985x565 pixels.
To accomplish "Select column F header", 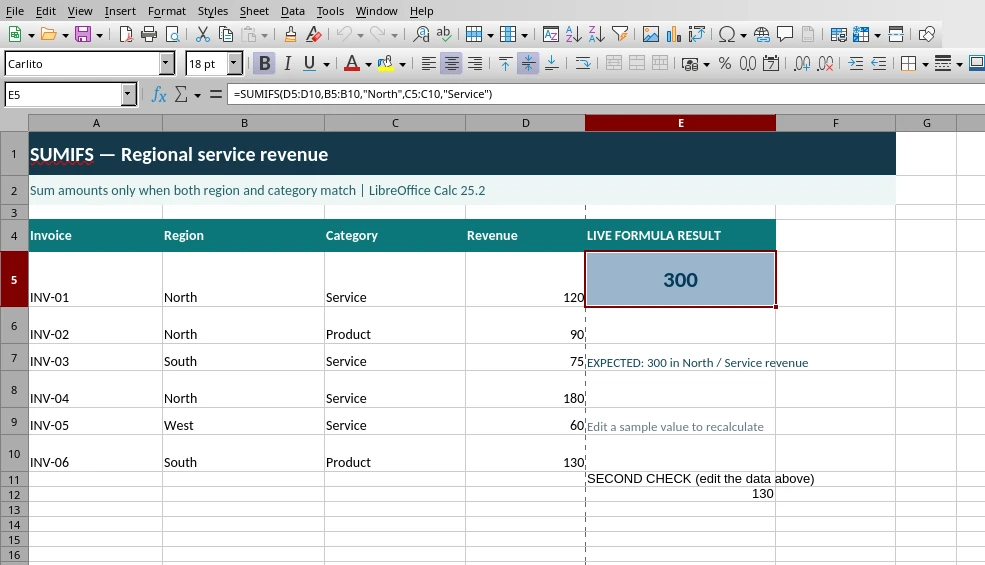I will click(x=835, y=123).
